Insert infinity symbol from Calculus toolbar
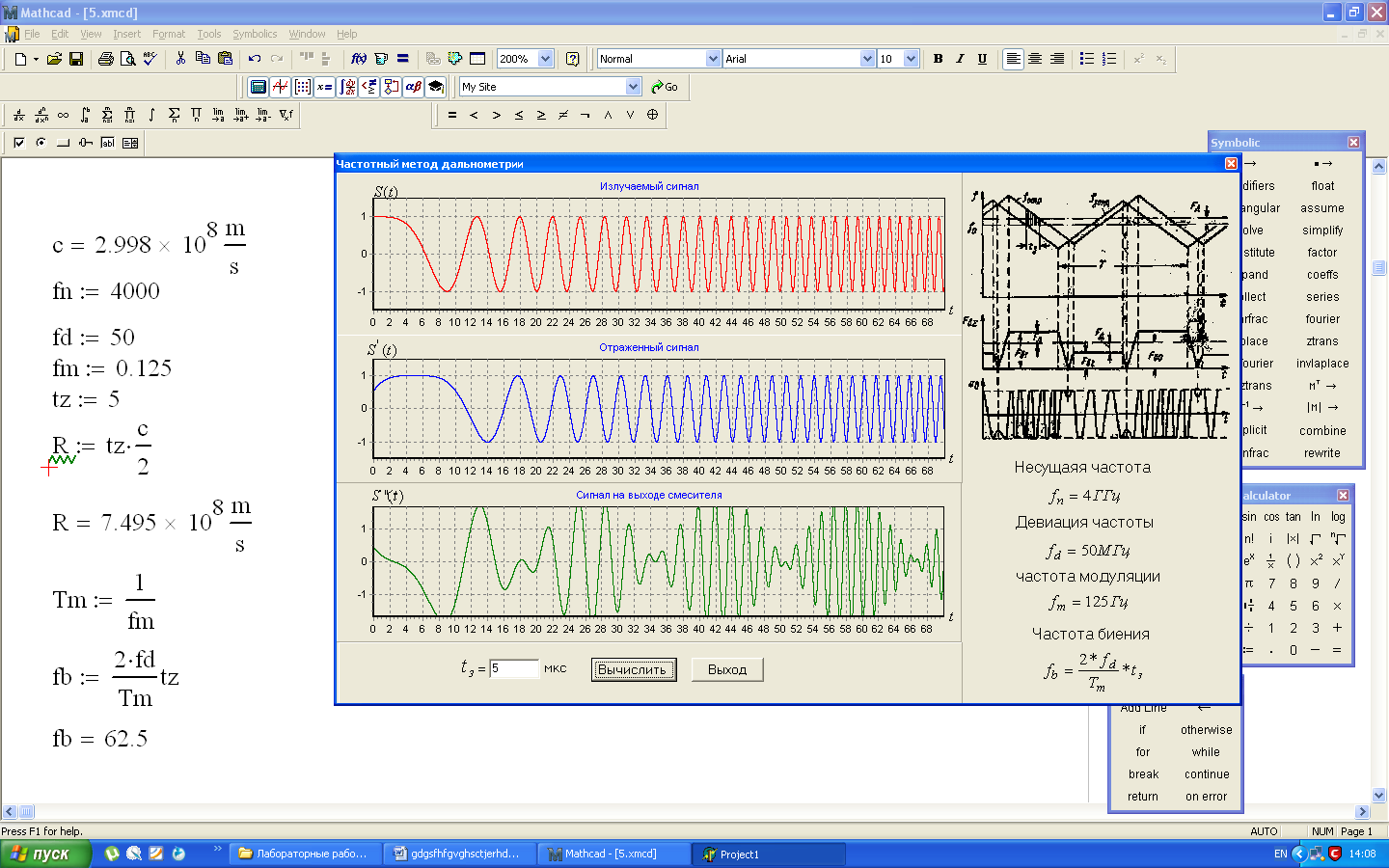This screenshot has width=1389, height=868. (x=63, y=115)
